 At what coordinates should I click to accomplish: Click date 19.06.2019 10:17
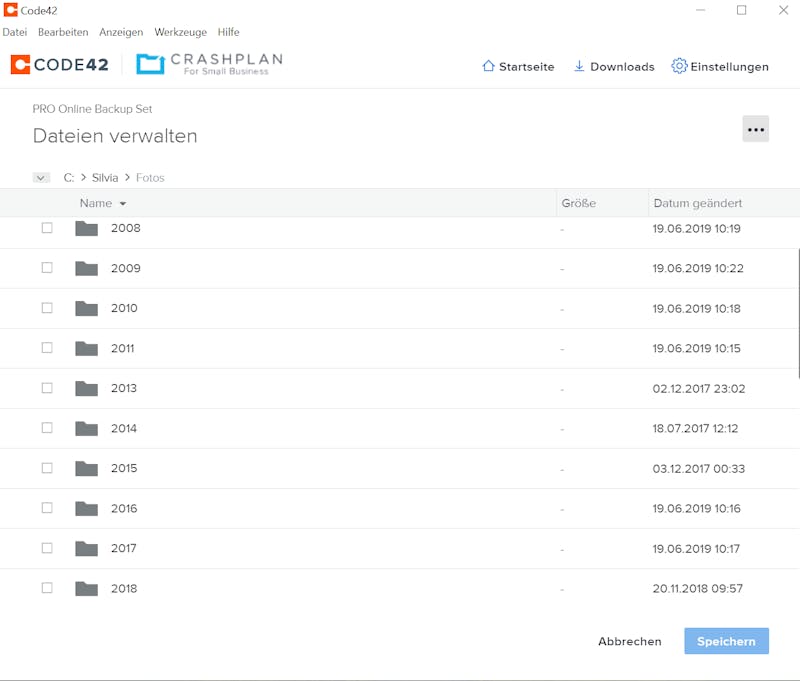tap(696, 549)
